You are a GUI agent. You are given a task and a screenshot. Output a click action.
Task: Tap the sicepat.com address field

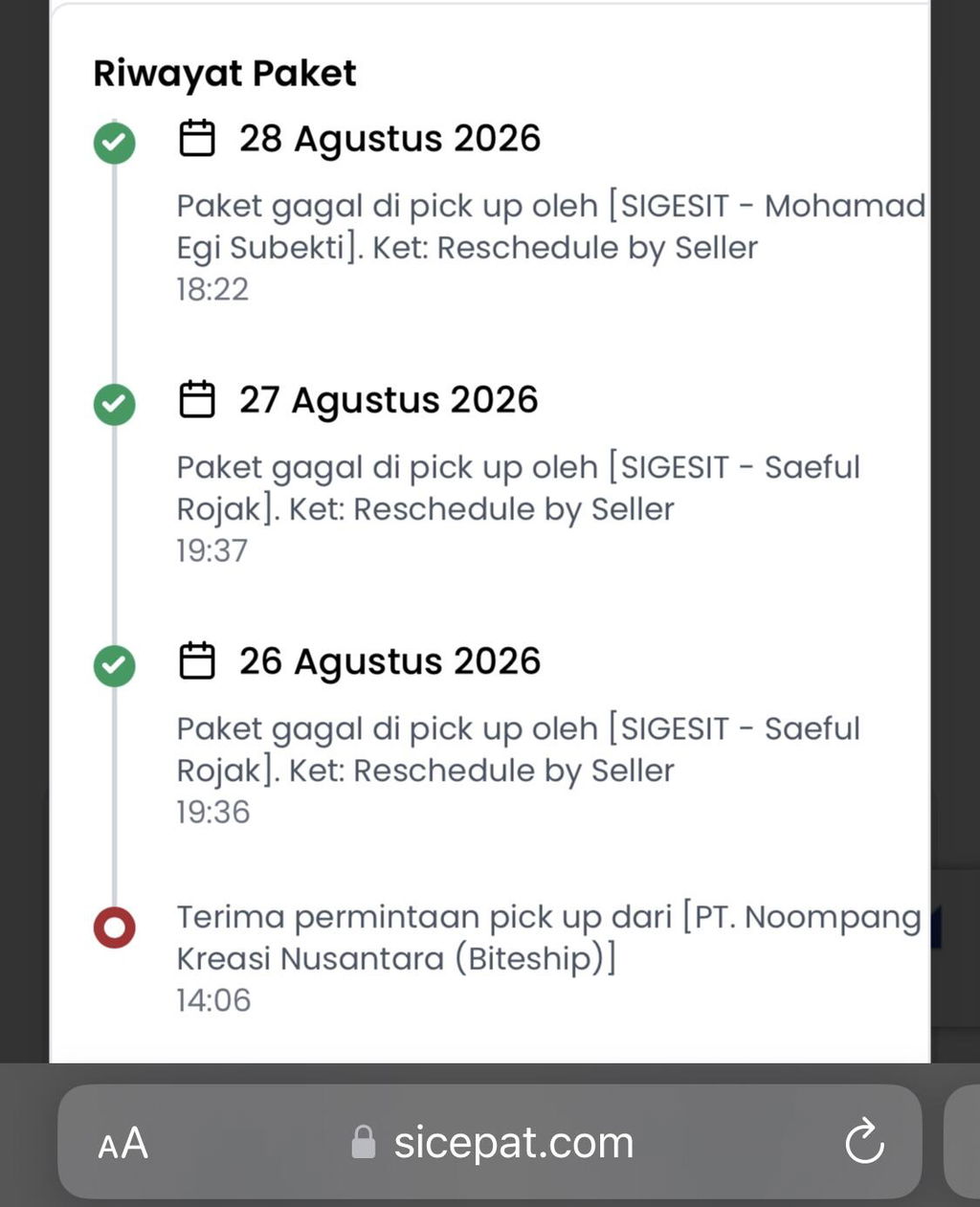tap(490, 1141)
